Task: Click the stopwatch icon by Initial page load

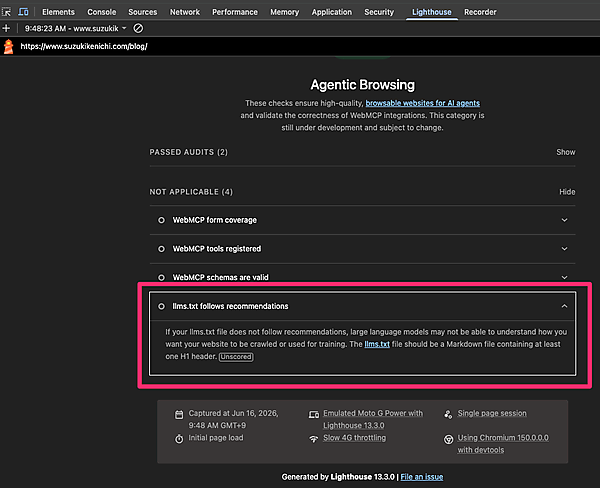Action: coord(179,439)
